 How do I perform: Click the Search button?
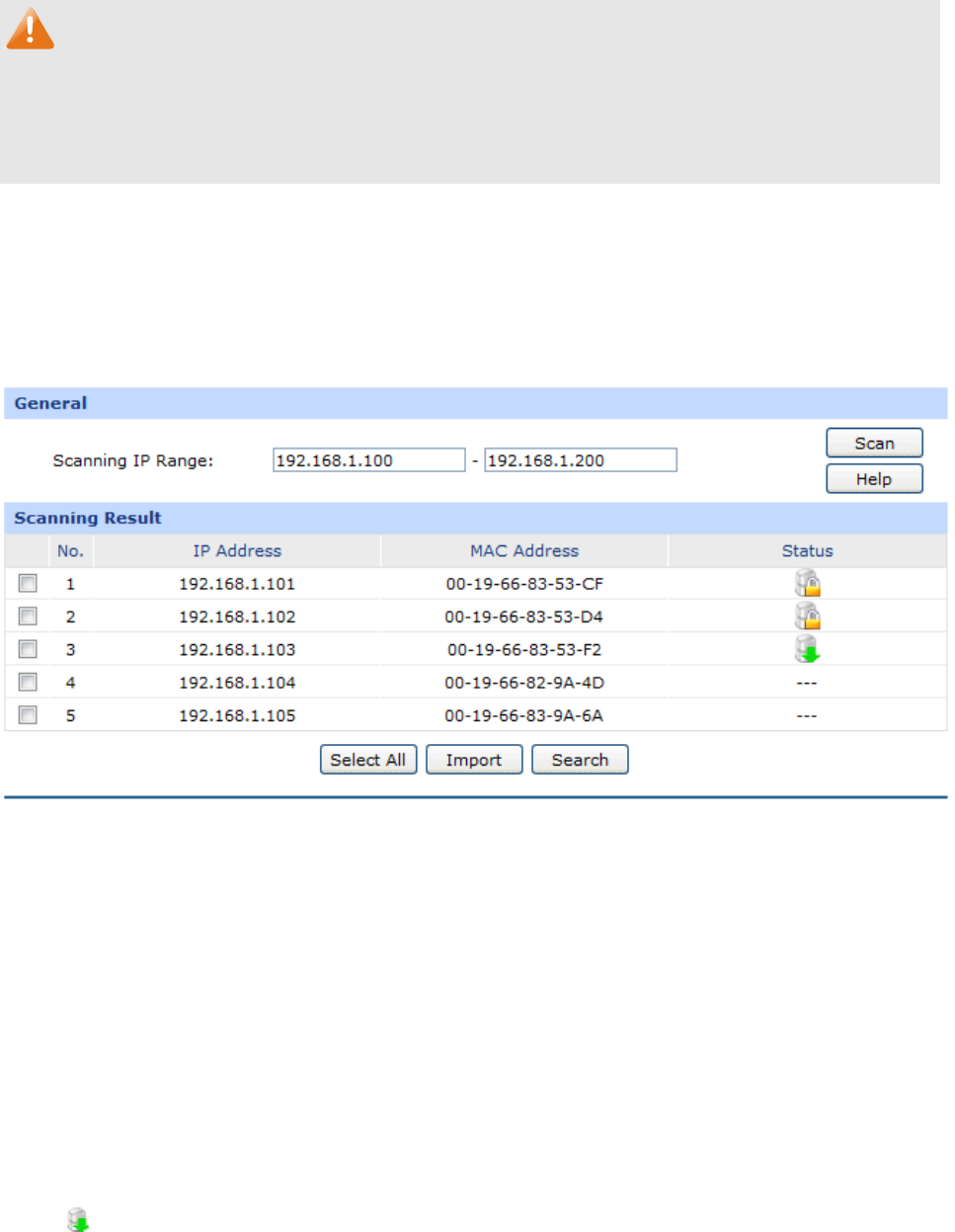pyautogui.click(x=580, y=760)
